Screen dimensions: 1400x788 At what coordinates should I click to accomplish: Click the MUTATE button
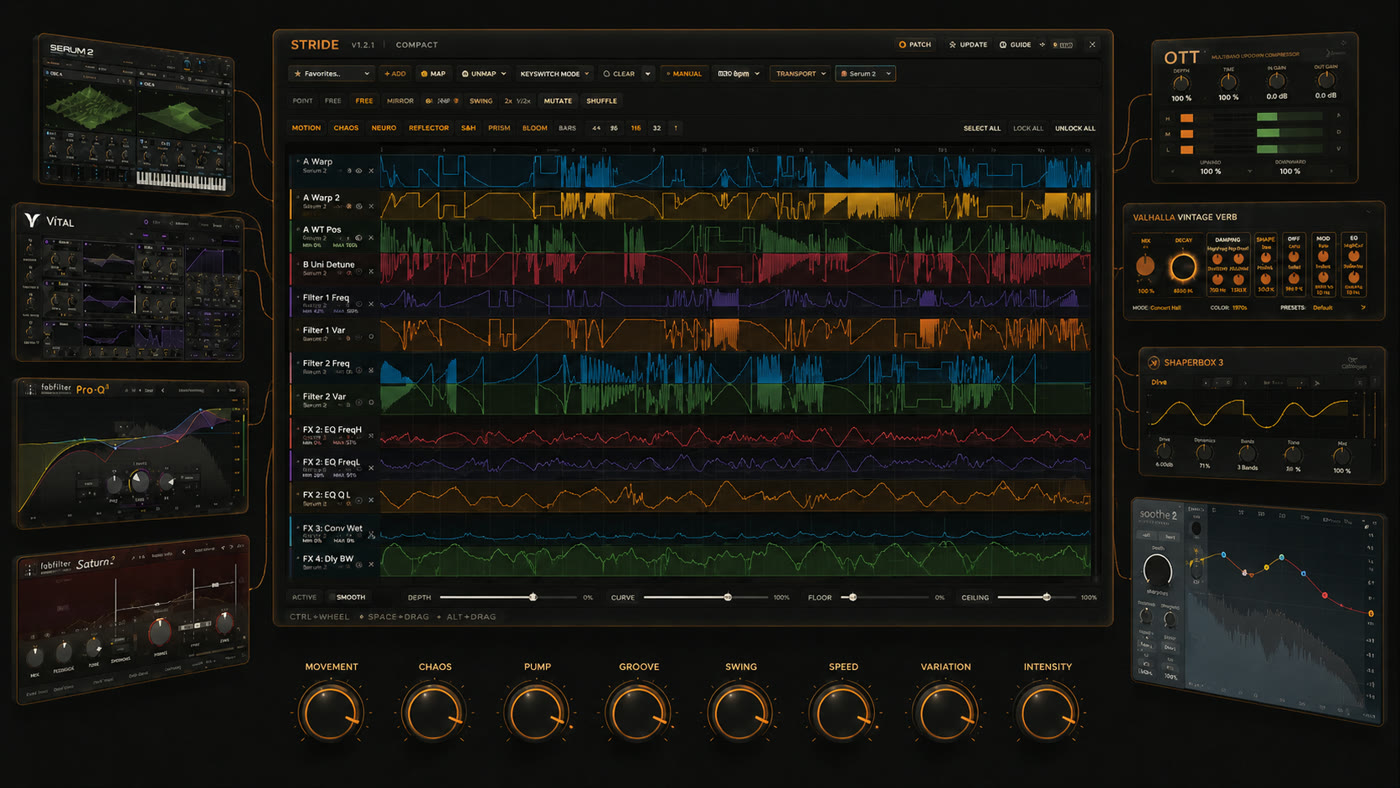[557, 101]
